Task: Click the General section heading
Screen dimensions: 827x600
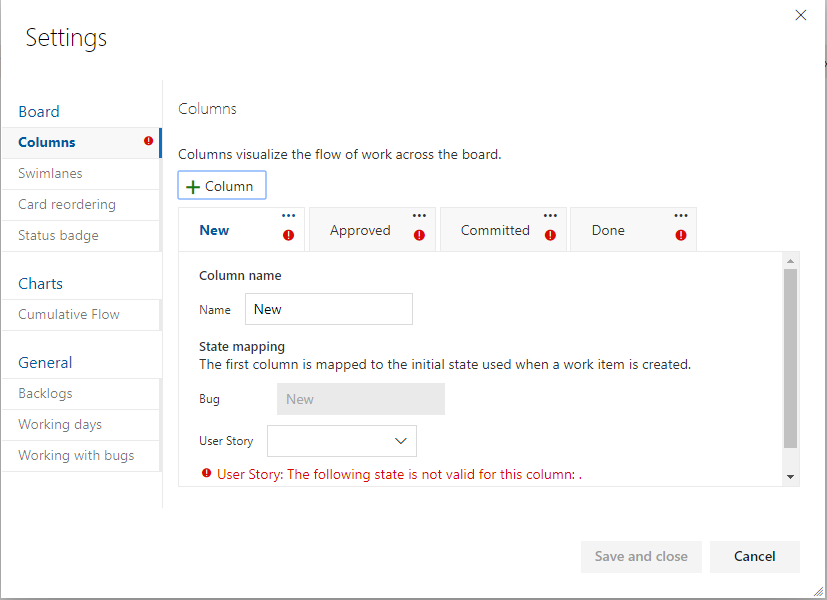Action: pyautogui.click(x=45, y=363)
